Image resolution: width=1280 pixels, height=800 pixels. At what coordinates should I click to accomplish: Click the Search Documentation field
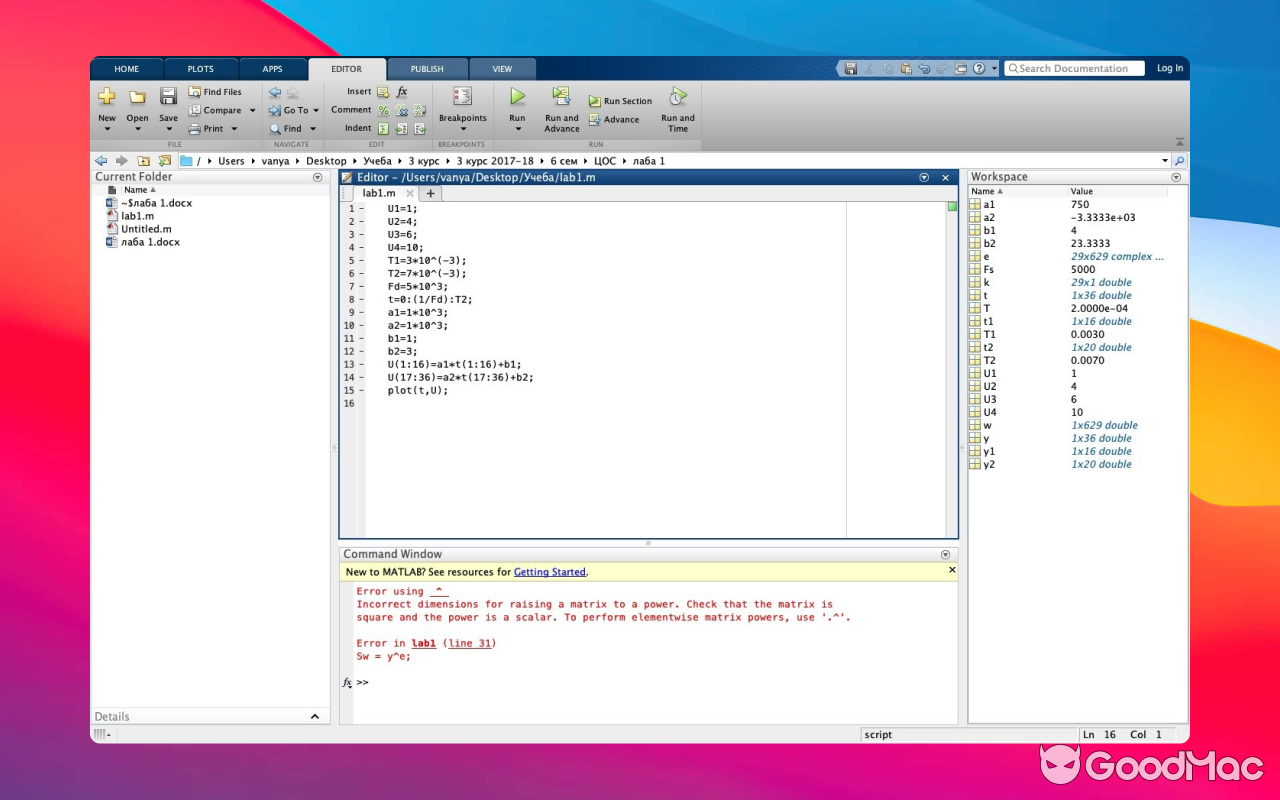pyautogui.click(x=1073, y=68)
